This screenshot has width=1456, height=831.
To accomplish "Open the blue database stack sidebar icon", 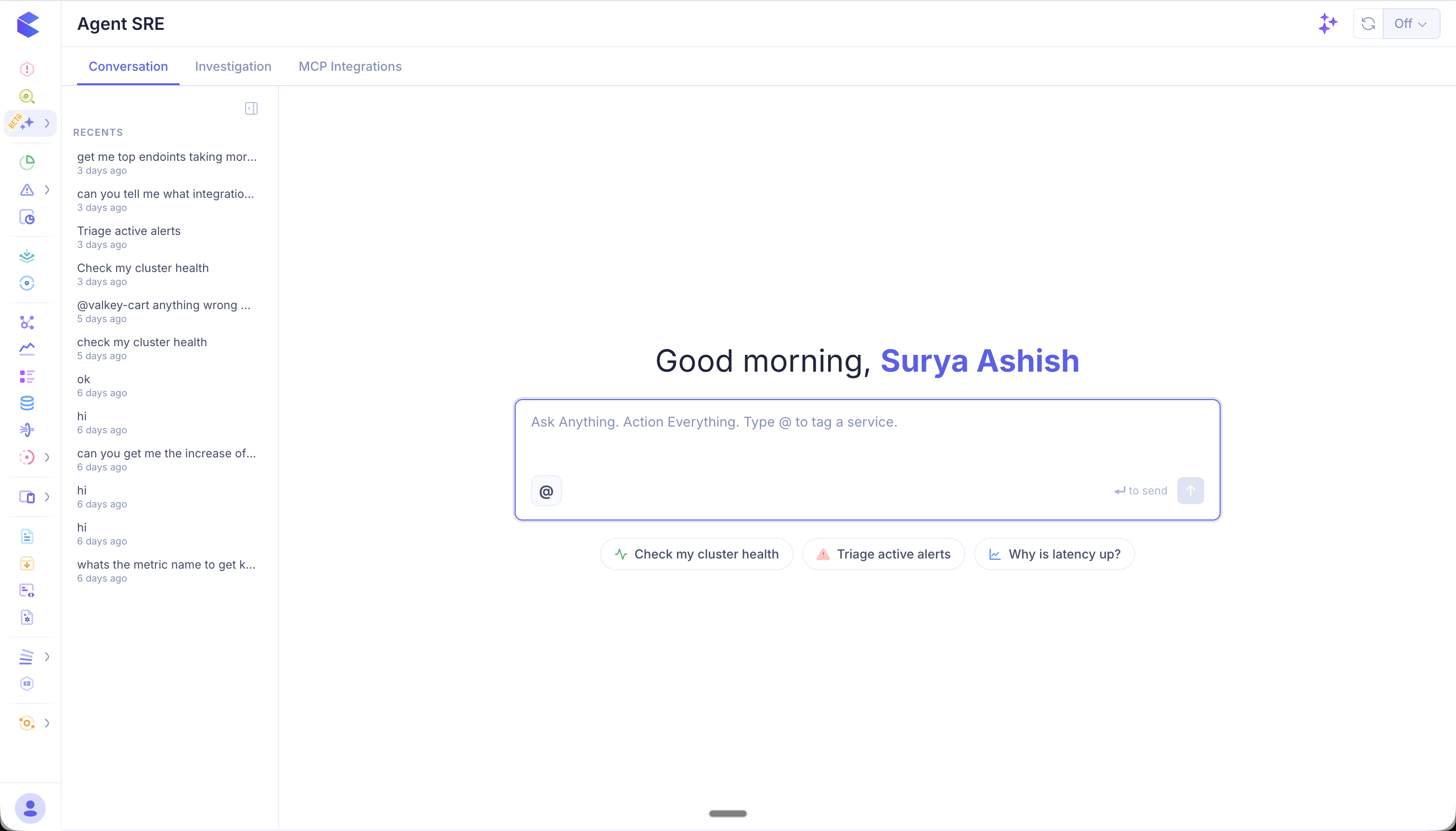I will coord(27,403).
